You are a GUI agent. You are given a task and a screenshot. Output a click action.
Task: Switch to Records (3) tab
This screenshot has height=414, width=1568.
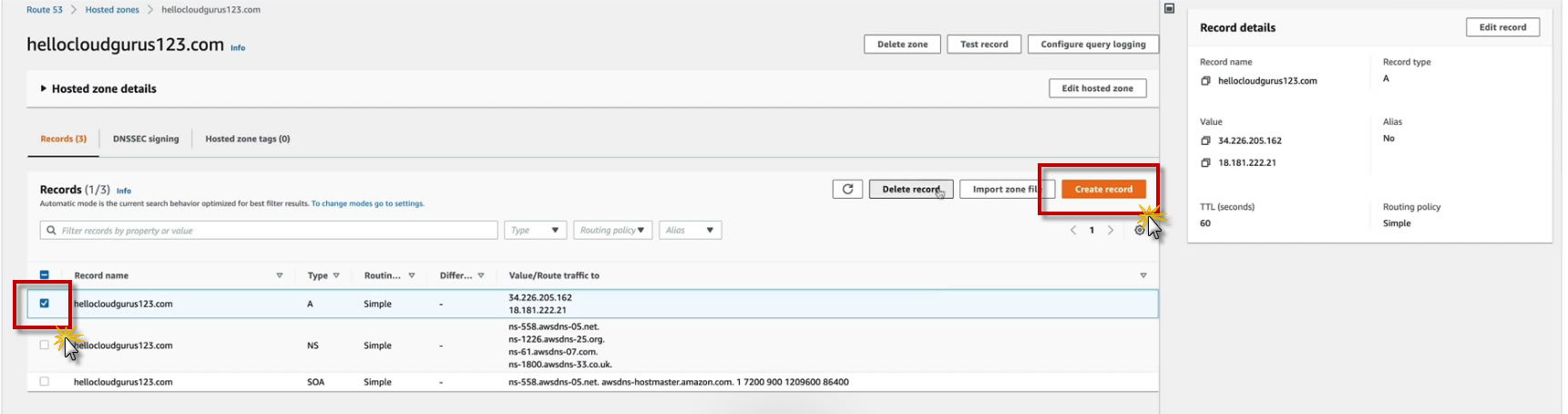64,139
